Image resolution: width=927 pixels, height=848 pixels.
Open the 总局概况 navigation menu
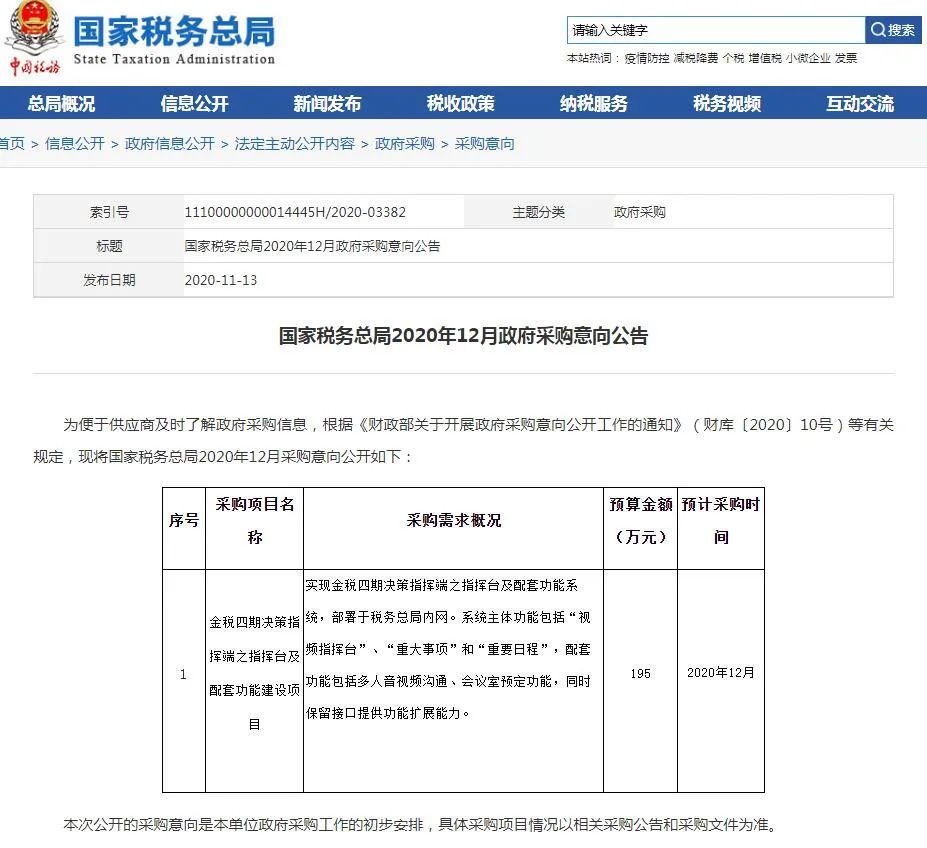61,103
